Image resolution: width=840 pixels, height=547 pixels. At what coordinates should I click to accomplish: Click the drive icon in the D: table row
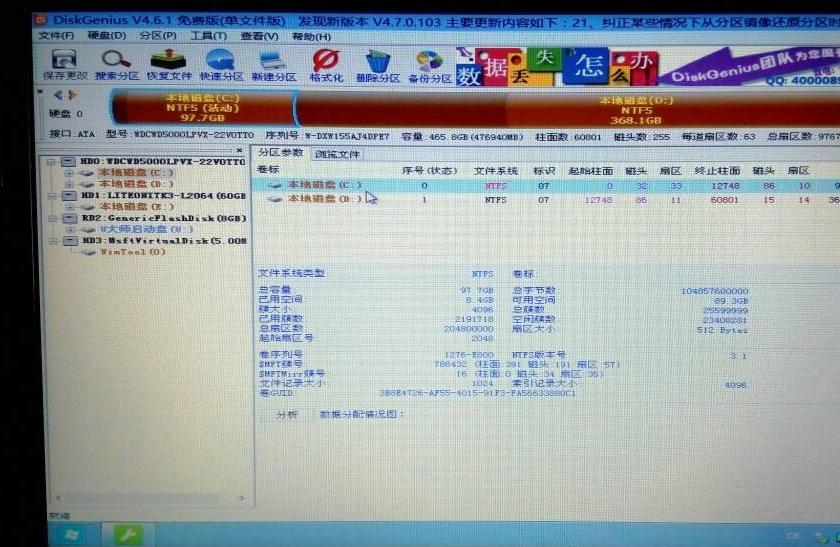[275, 199]
